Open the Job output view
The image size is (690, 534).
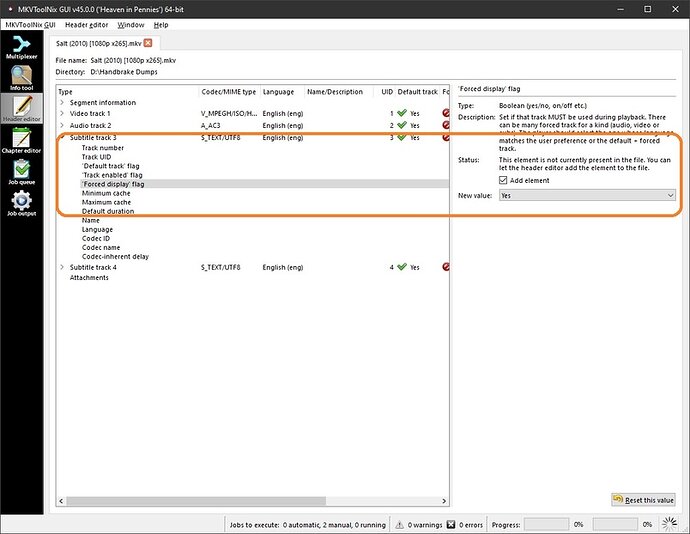pyautogui.click(x=22, y=203)
